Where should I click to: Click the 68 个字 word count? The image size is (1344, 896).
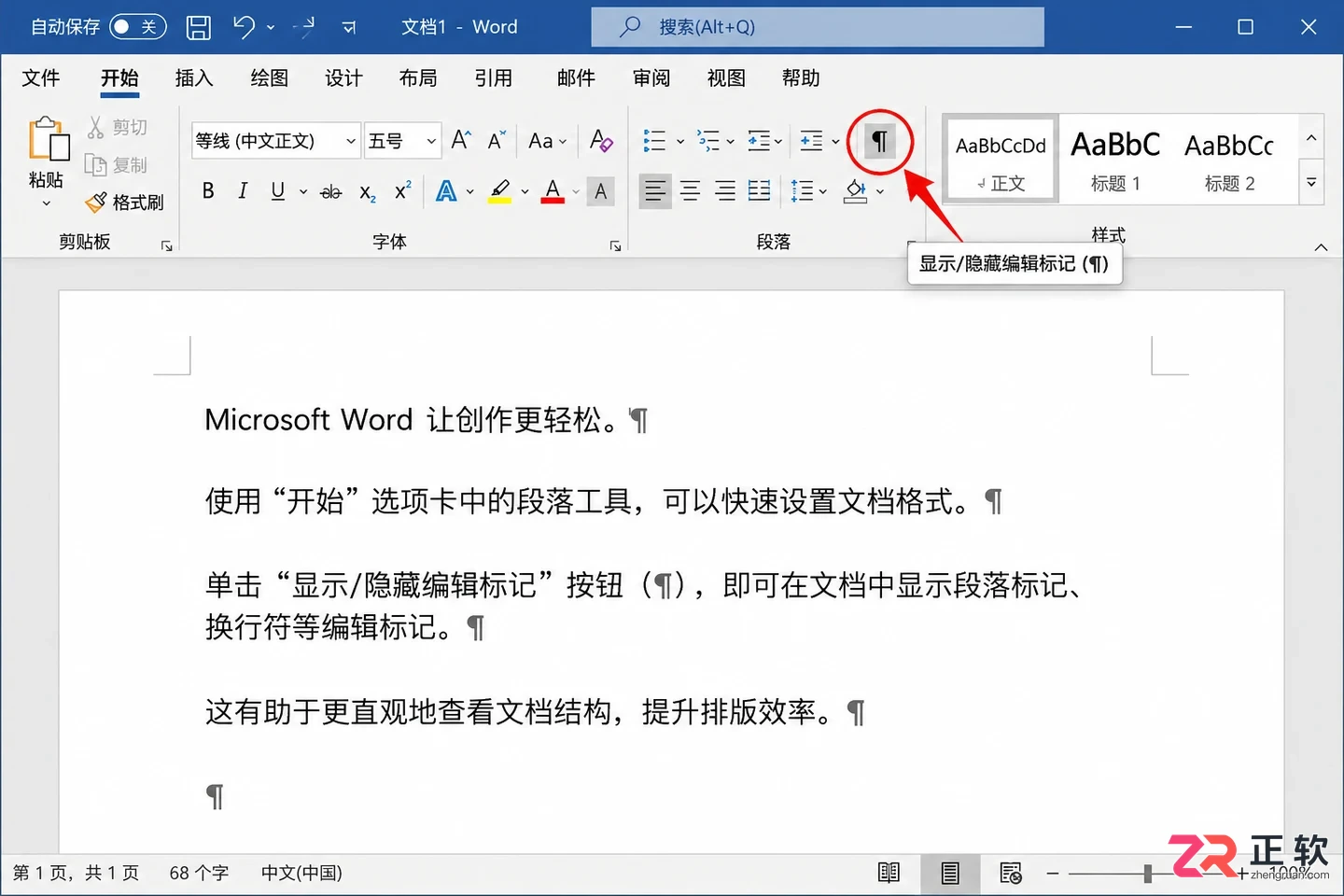pyautogui.click(x=199, y=874)
